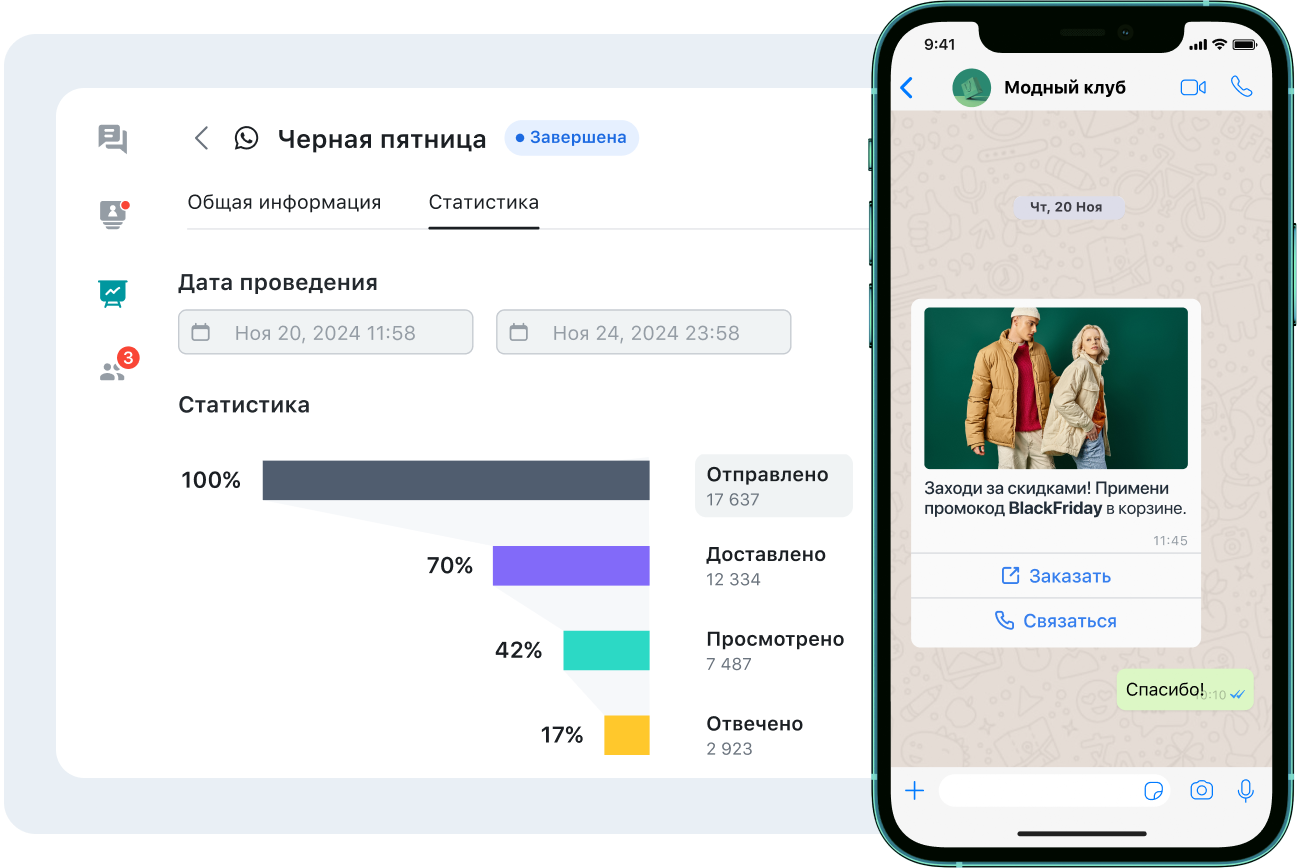1297x868 pixels.
Task: Tap the plus icon to attach content
Action: point(914,790)
